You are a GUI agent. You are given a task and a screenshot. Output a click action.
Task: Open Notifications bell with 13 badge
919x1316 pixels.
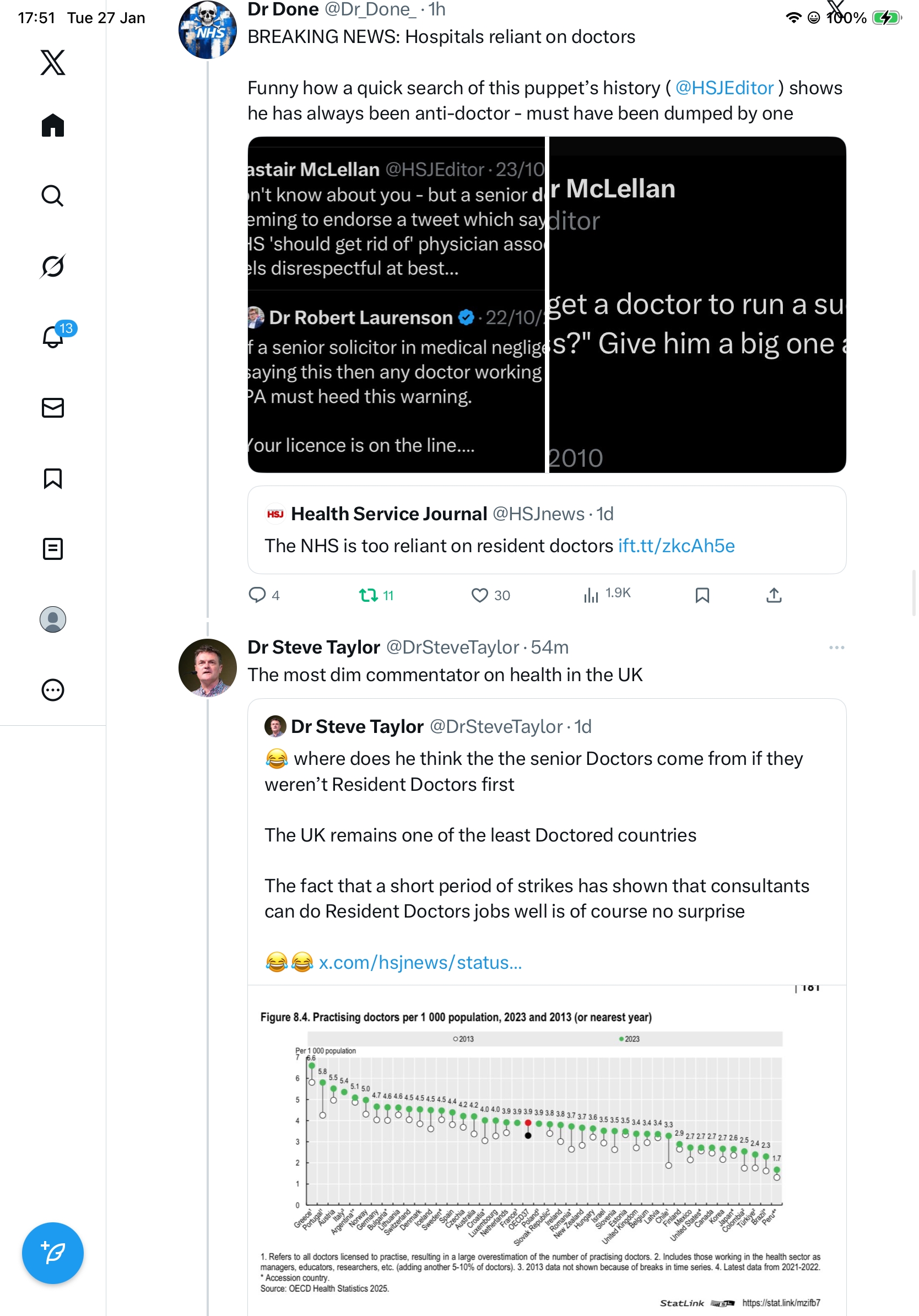[x=53, y=337]
